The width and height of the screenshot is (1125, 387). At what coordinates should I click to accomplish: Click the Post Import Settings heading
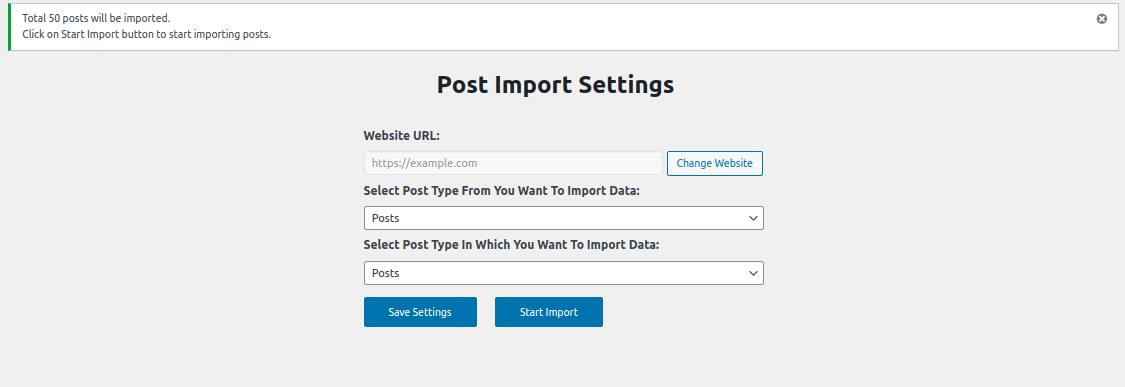point(555,85)
